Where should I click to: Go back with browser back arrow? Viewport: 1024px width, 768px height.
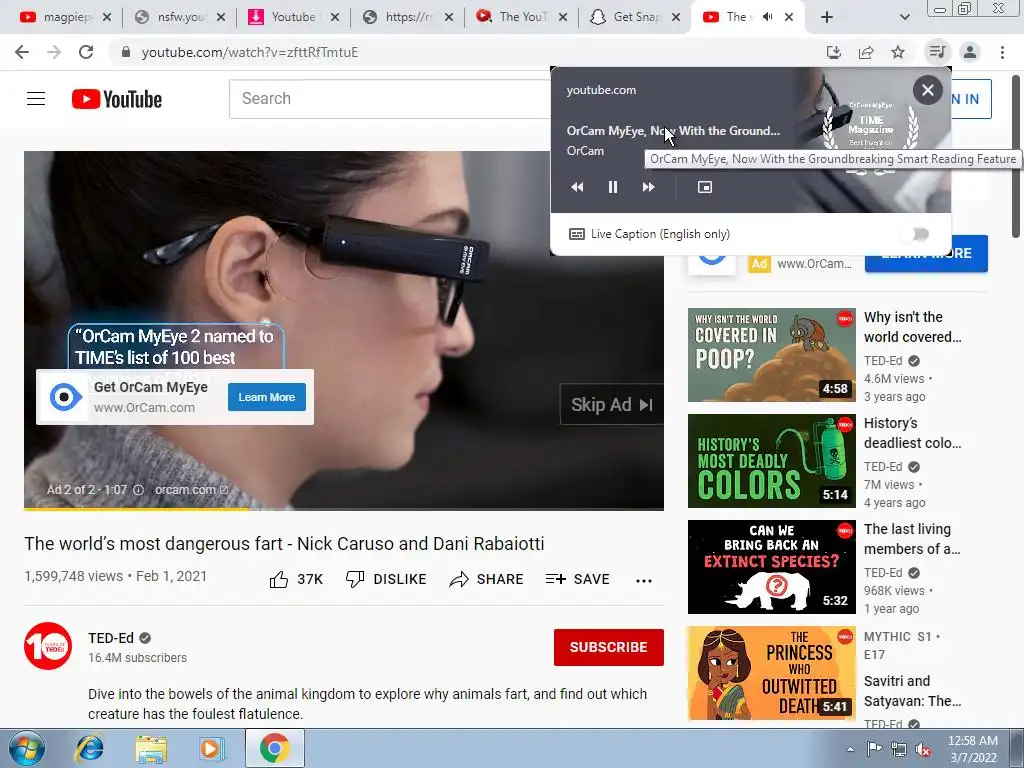pyautogui.click(x=22, y=52)
